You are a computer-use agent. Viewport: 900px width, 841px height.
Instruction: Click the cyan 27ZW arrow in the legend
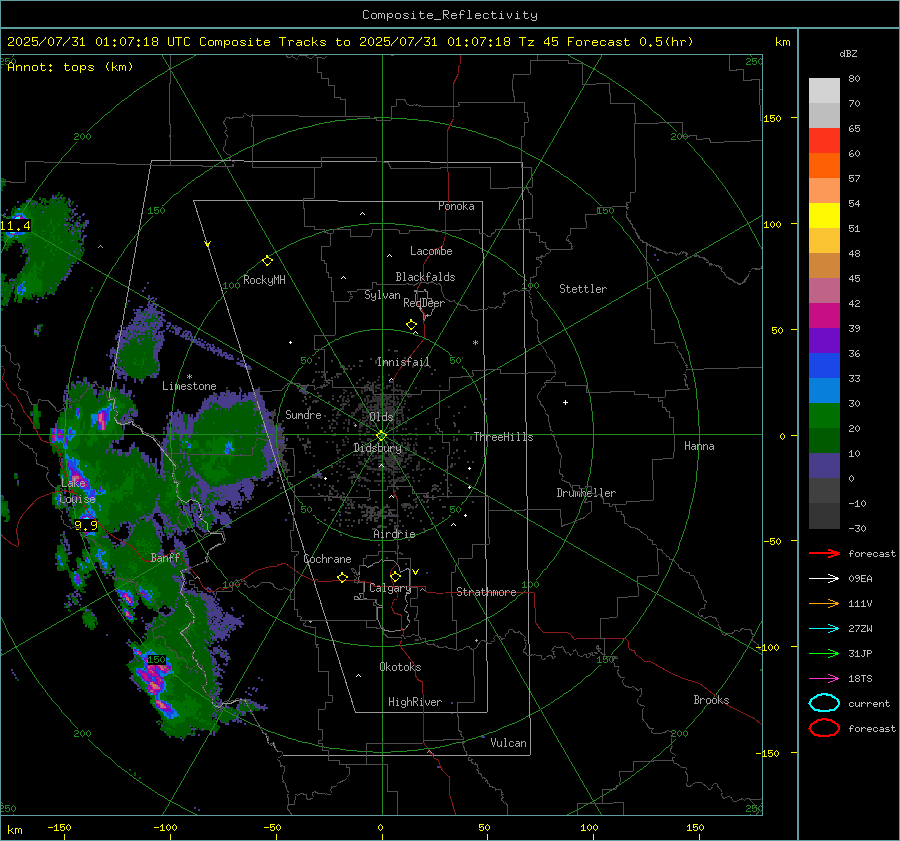(x=824, y=629)
